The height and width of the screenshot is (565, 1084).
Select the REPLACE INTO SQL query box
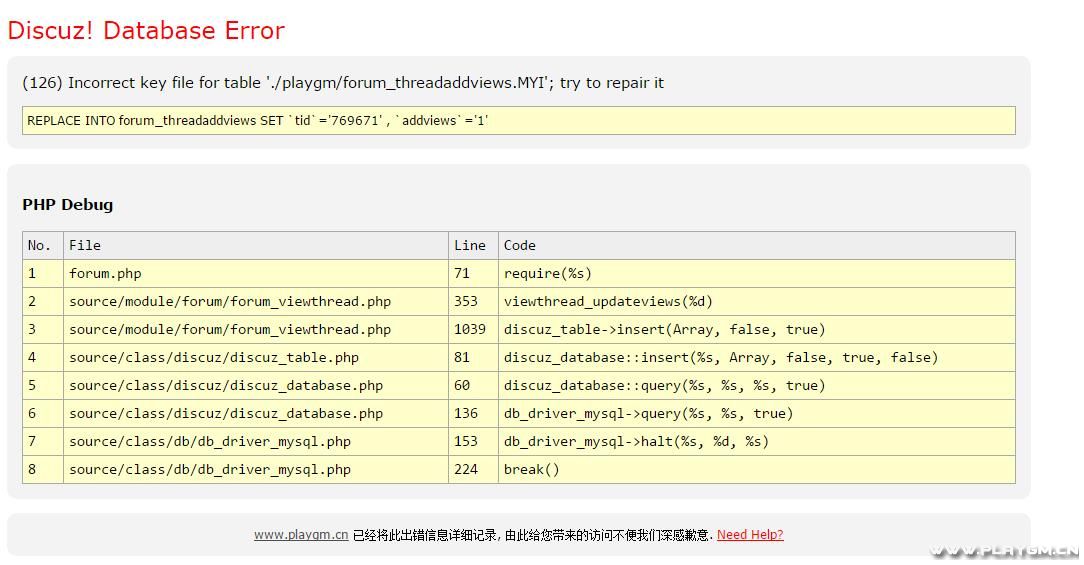pyautogui.click(x=518, y=120)
